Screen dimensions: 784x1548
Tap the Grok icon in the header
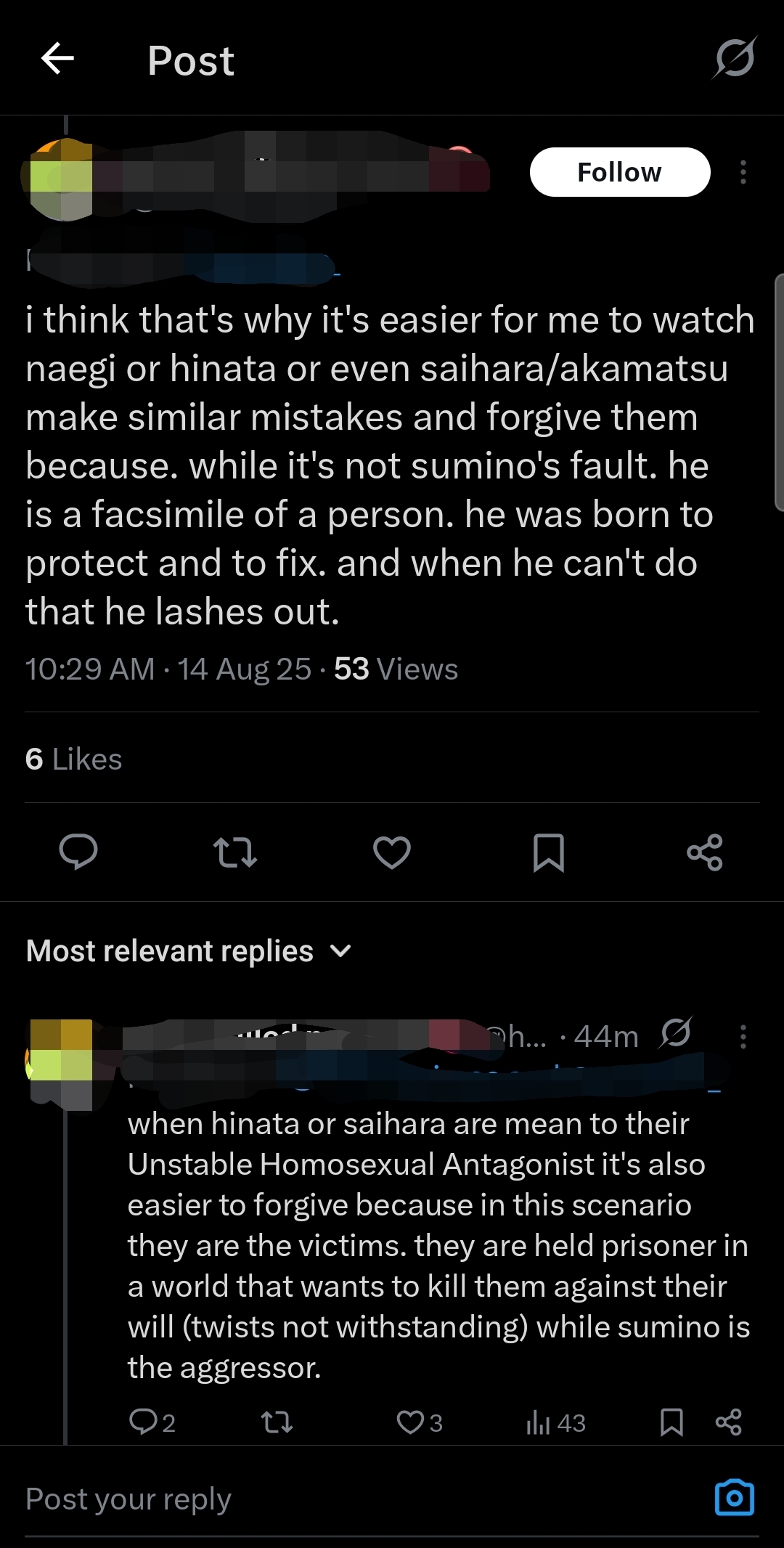tap(735, 58)
